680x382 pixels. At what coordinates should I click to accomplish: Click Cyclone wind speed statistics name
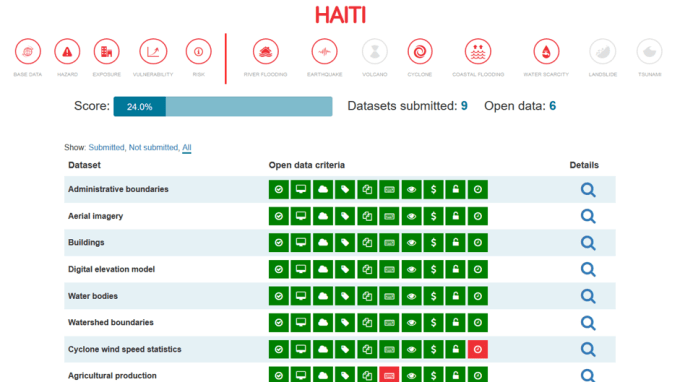coord(124,349)
